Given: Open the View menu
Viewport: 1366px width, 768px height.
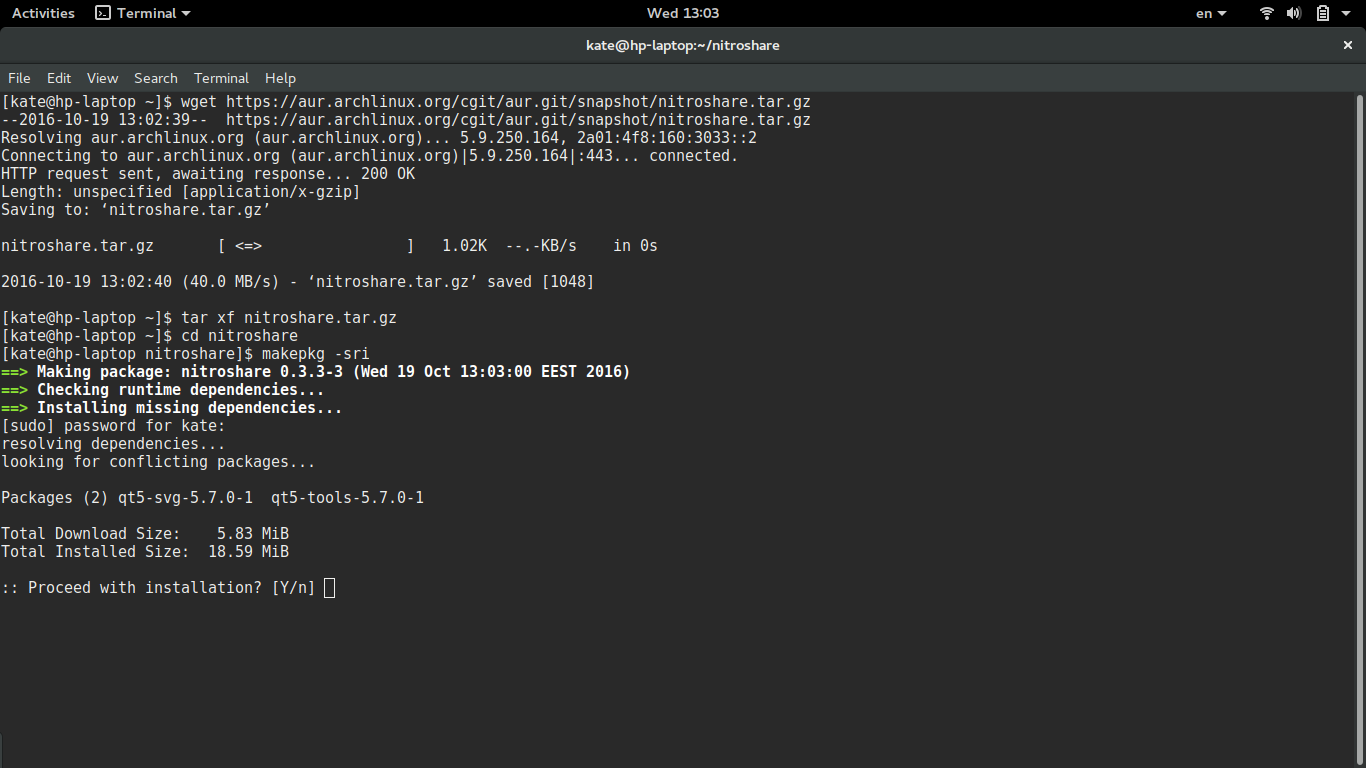Looking at the screenshot, I should 102,78.
